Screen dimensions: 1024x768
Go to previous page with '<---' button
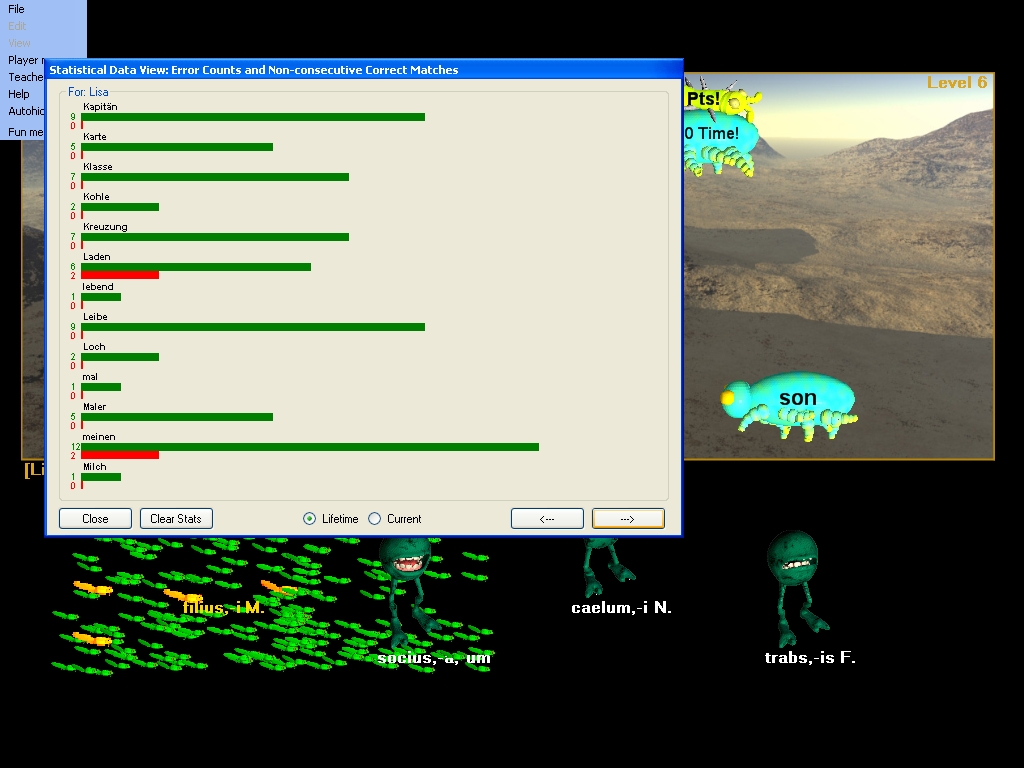[x=547, y=518]
